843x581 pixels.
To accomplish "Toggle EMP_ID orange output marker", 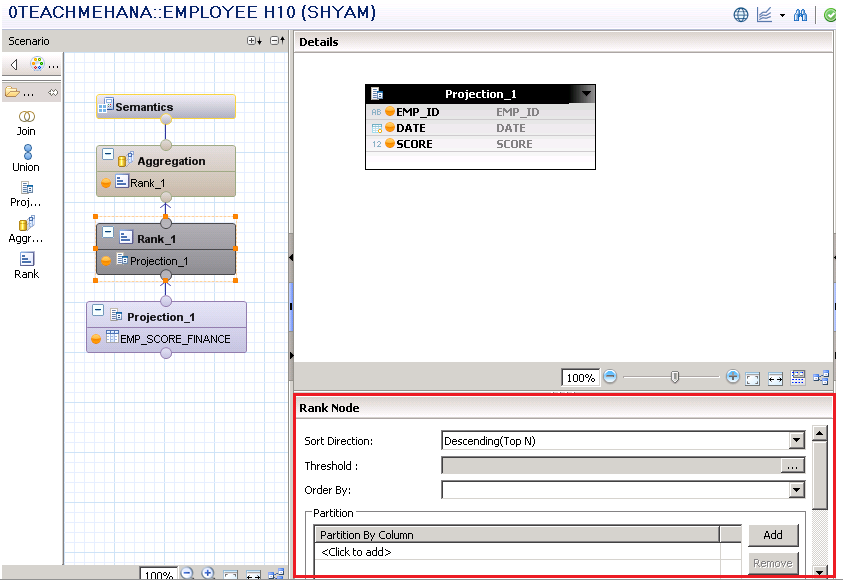I will 390,112.
